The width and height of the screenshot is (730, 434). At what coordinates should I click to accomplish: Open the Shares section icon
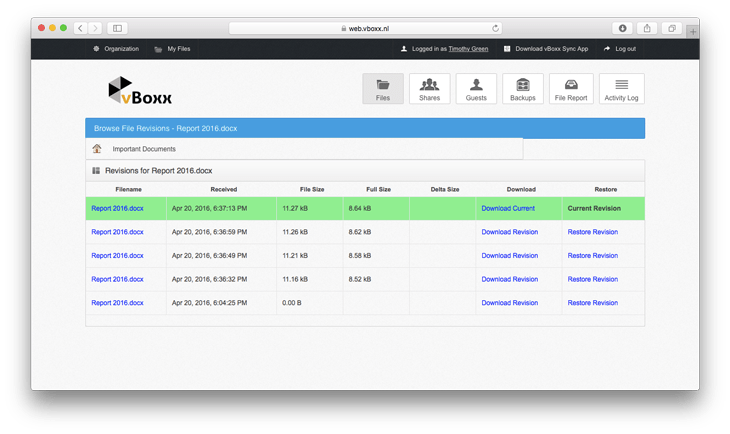click(429, 89)
